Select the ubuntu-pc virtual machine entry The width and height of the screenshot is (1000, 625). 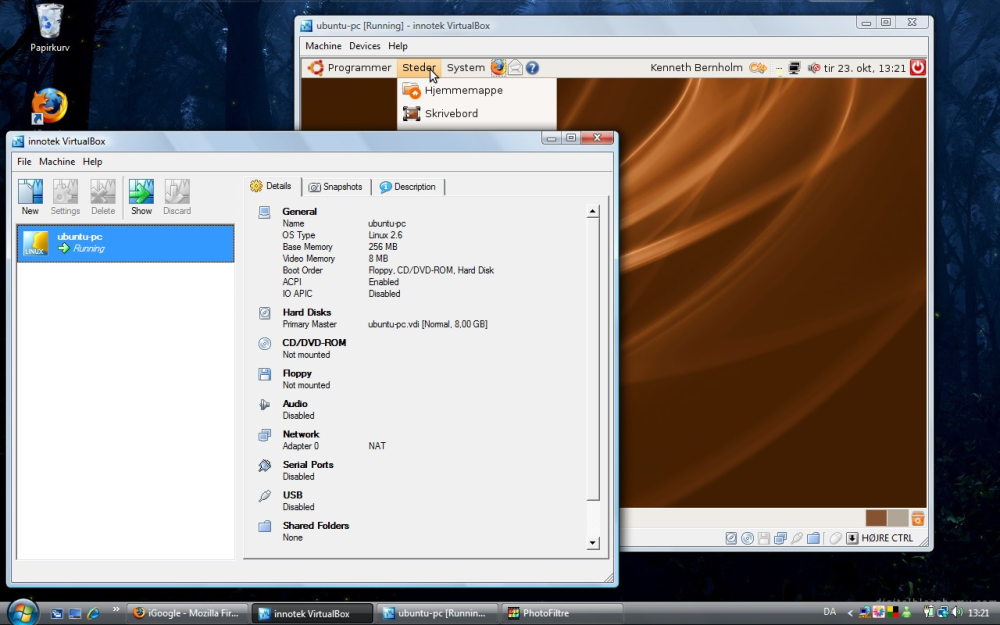point(125,243)
